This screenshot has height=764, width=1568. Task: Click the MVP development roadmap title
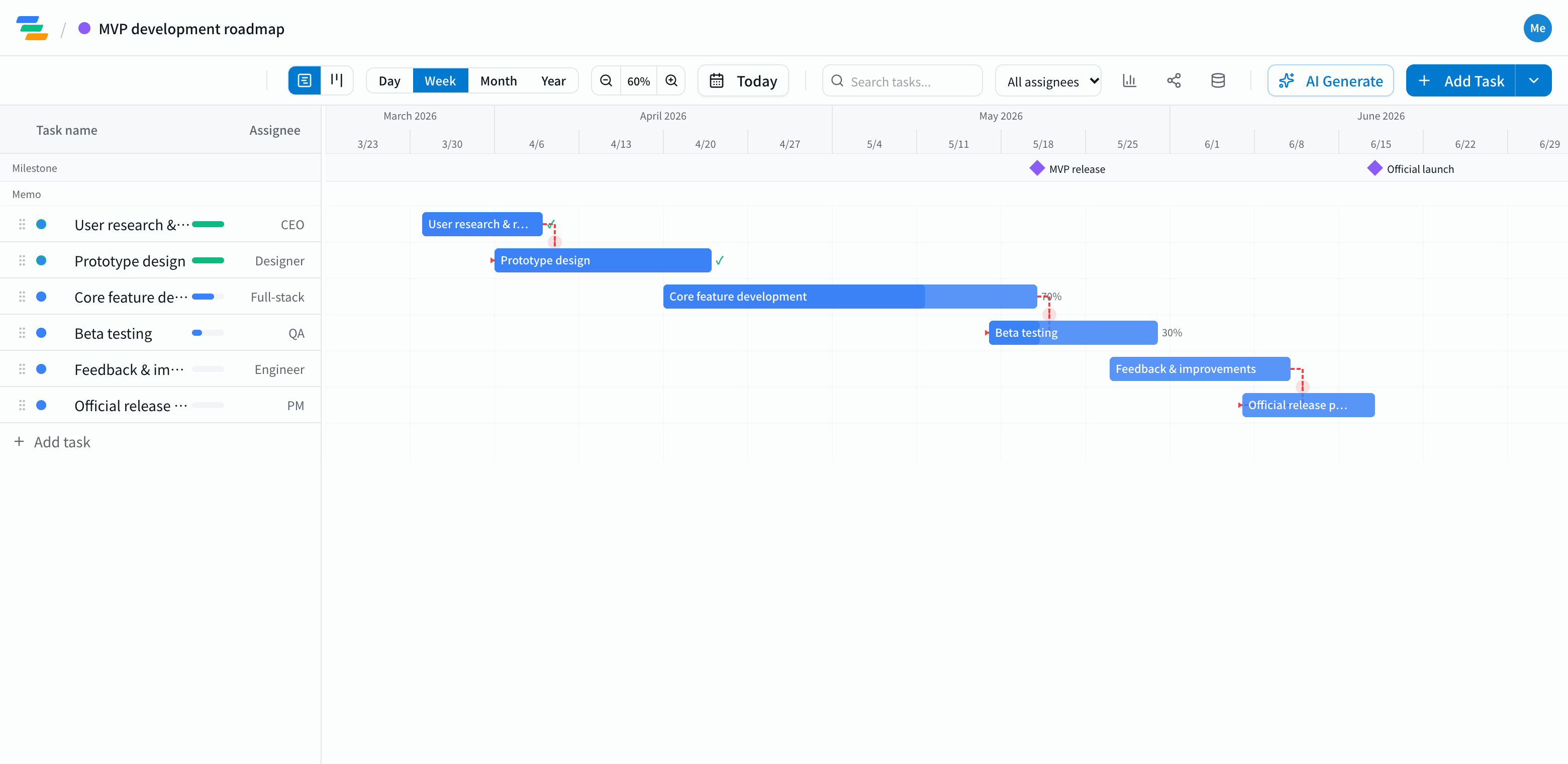(191, 29)
